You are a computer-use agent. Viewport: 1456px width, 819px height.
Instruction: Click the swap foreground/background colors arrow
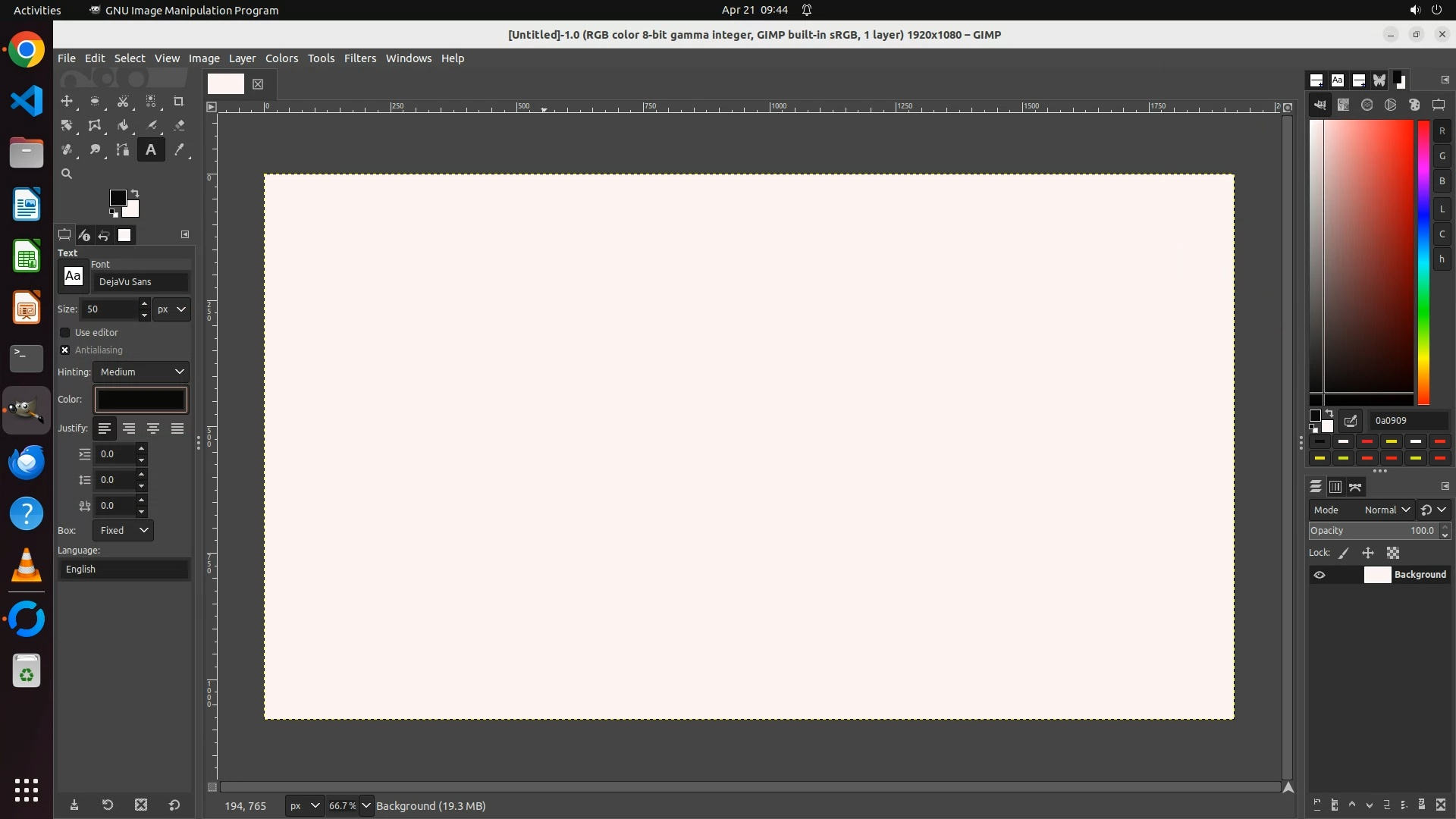[x=135, y=193]
